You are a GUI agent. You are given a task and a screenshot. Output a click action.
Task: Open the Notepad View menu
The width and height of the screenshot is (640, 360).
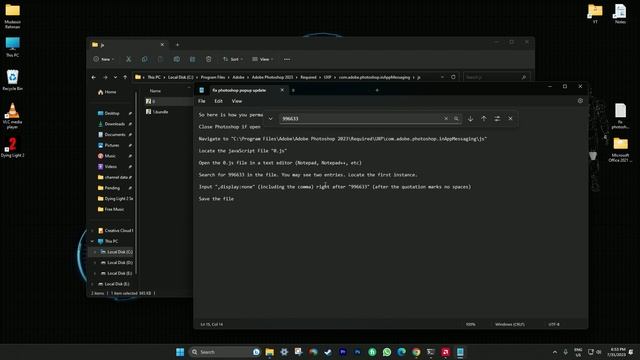pyautogui.click(x=237, y=101)
